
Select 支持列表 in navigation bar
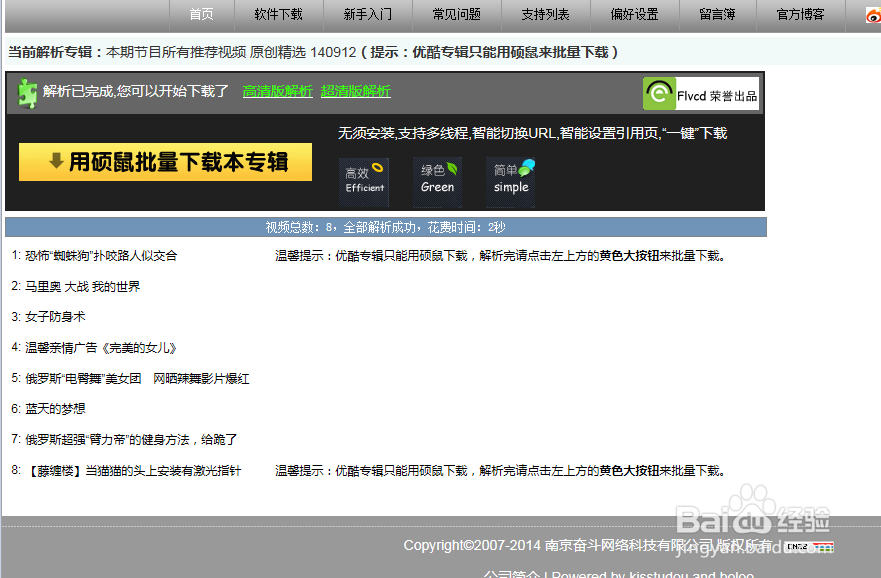545,15
